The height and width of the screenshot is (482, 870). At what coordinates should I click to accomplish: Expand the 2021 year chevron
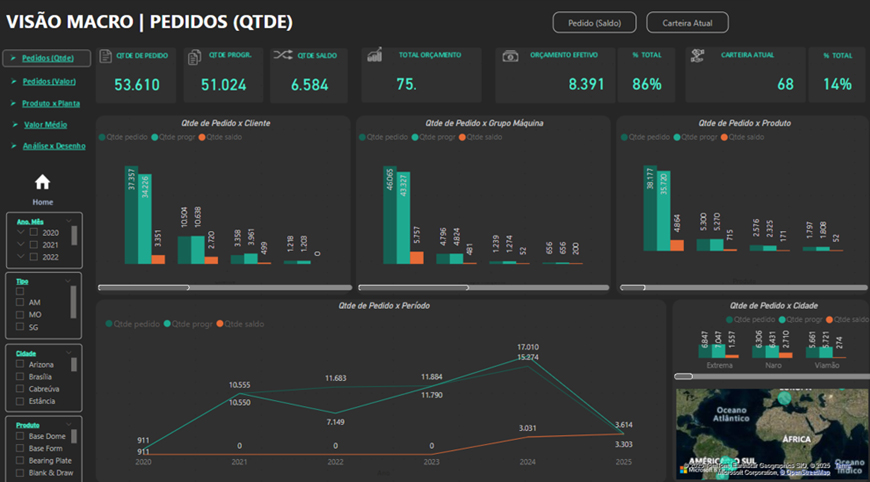coord(19,244)
